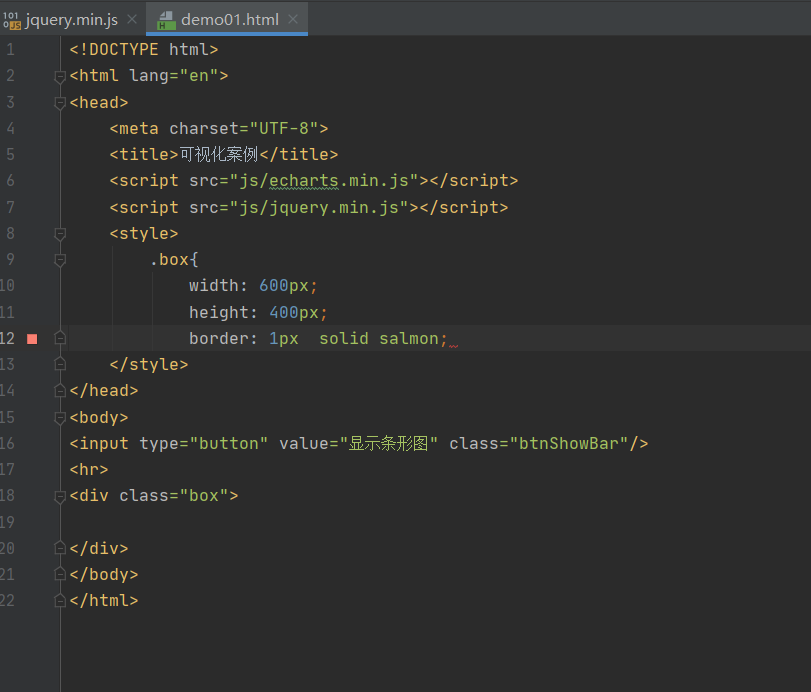Collapse the head tag fold on line 3
Viewport: 811px width, 692px height.
click(x=60, y=102)
